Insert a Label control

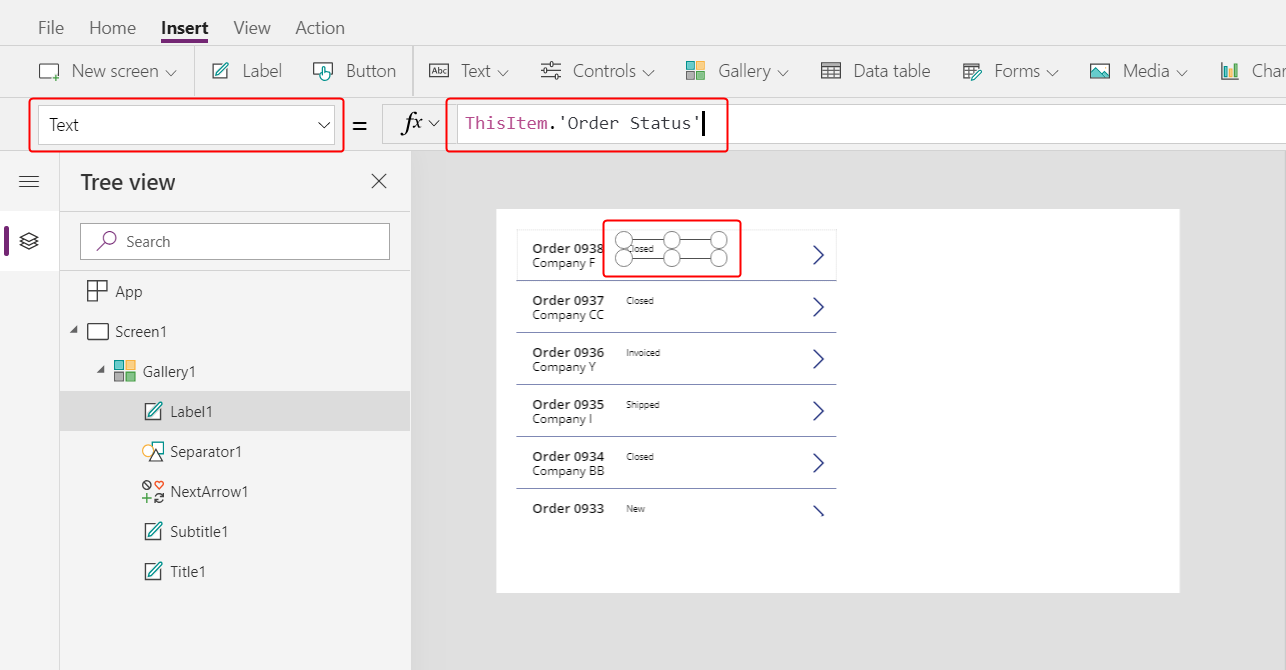click(246, 71)
